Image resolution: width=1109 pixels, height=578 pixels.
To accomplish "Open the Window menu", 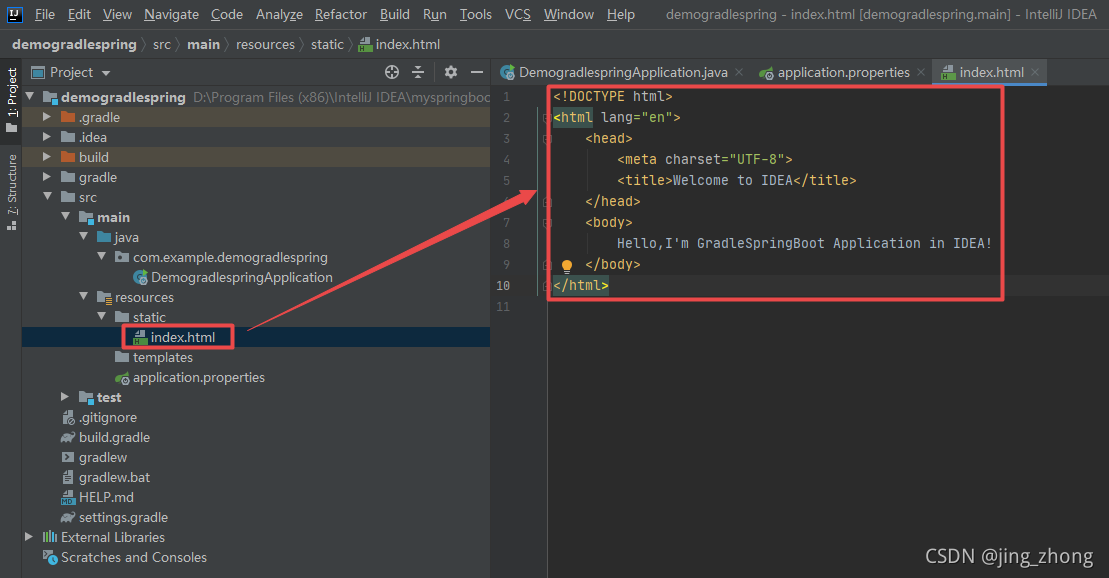I will tap(569, 14).
